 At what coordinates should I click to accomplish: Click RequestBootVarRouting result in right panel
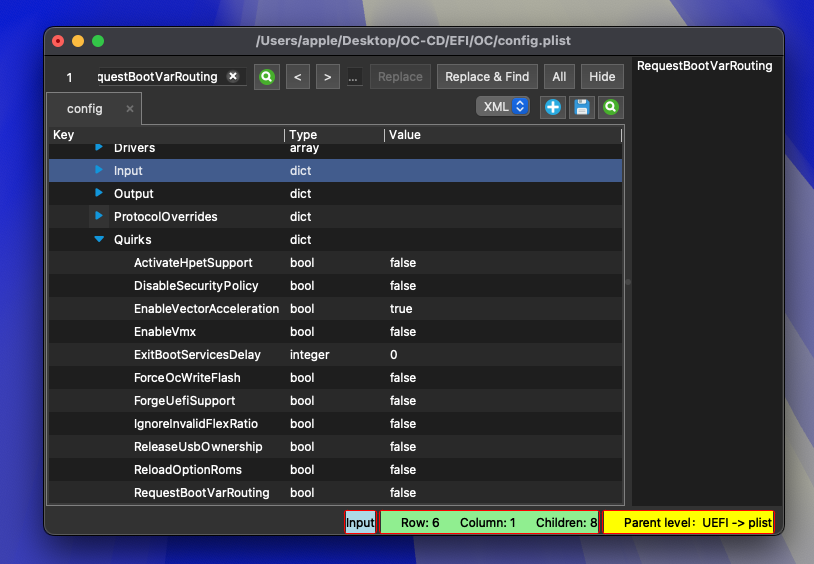(704, 66)
